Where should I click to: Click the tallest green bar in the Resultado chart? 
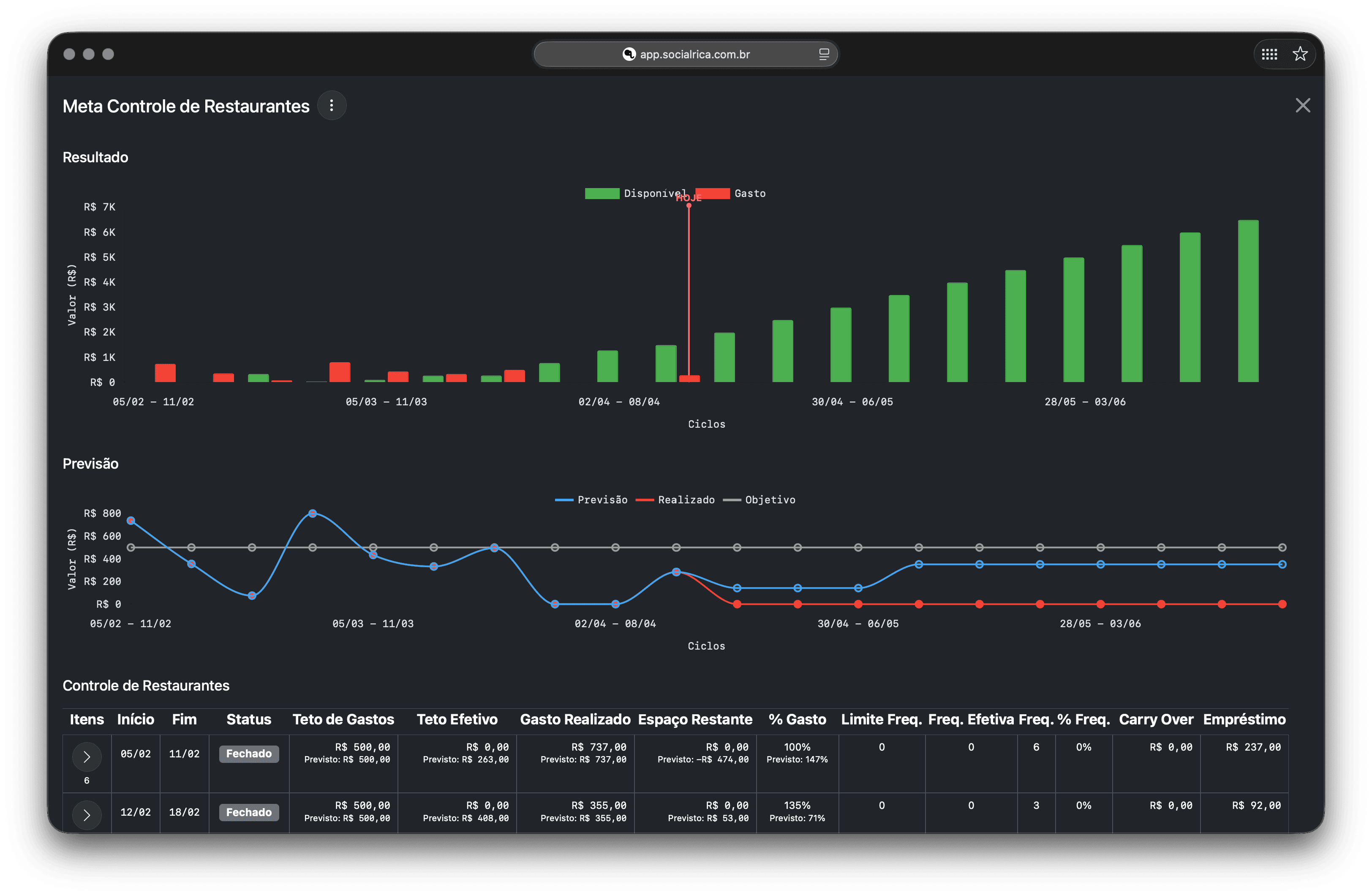pyautogui.click(x=1249, y=300)
